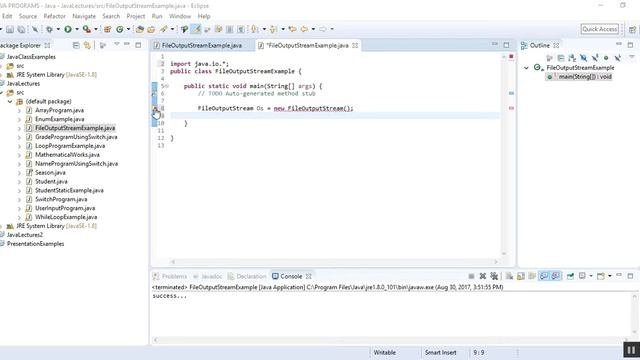The height and width of the screenshot is (360, 640).
Task: Start debugging with the Debug bug icon
Action: pyautogui.click(x=49, y=29)
